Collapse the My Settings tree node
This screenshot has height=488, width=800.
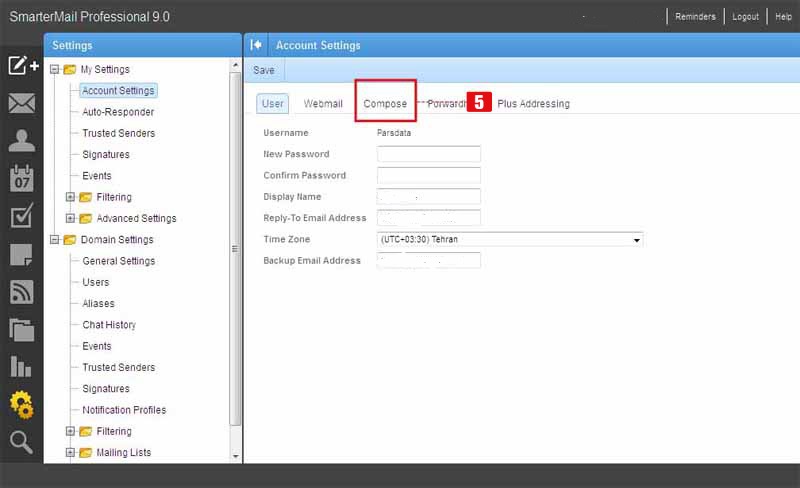coord(55,70)
